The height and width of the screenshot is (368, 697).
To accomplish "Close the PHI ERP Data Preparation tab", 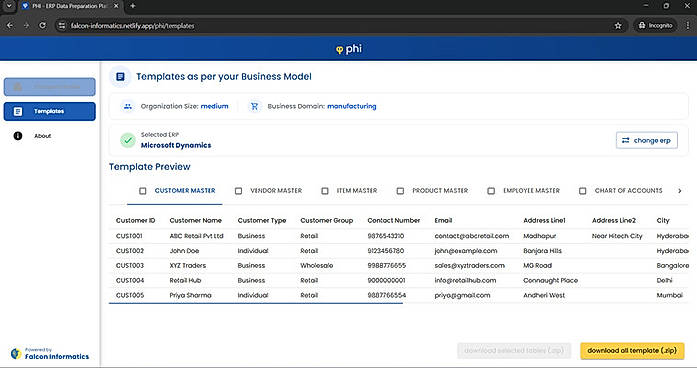I will 116,6.
